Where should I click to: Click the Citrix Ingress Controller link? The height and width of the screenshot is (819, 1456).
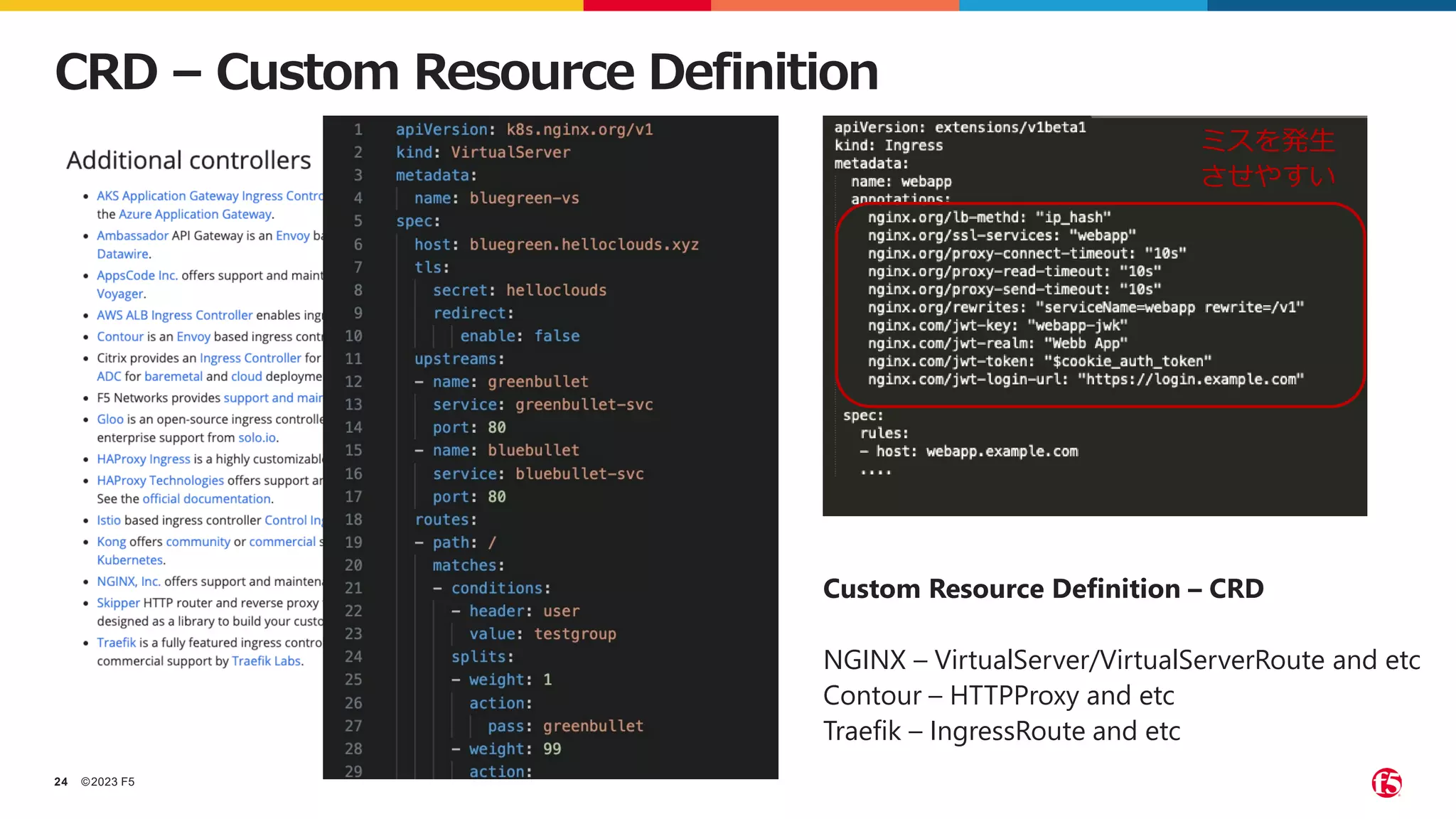tap(250, 358)
